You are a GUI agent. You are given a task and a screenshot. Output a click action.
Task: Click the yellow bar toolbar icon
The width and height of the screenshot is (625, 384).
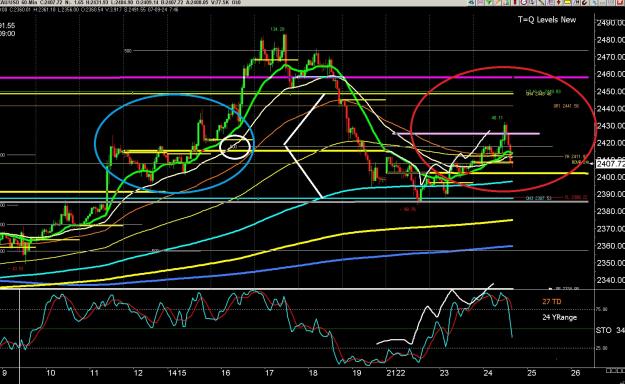567,2
